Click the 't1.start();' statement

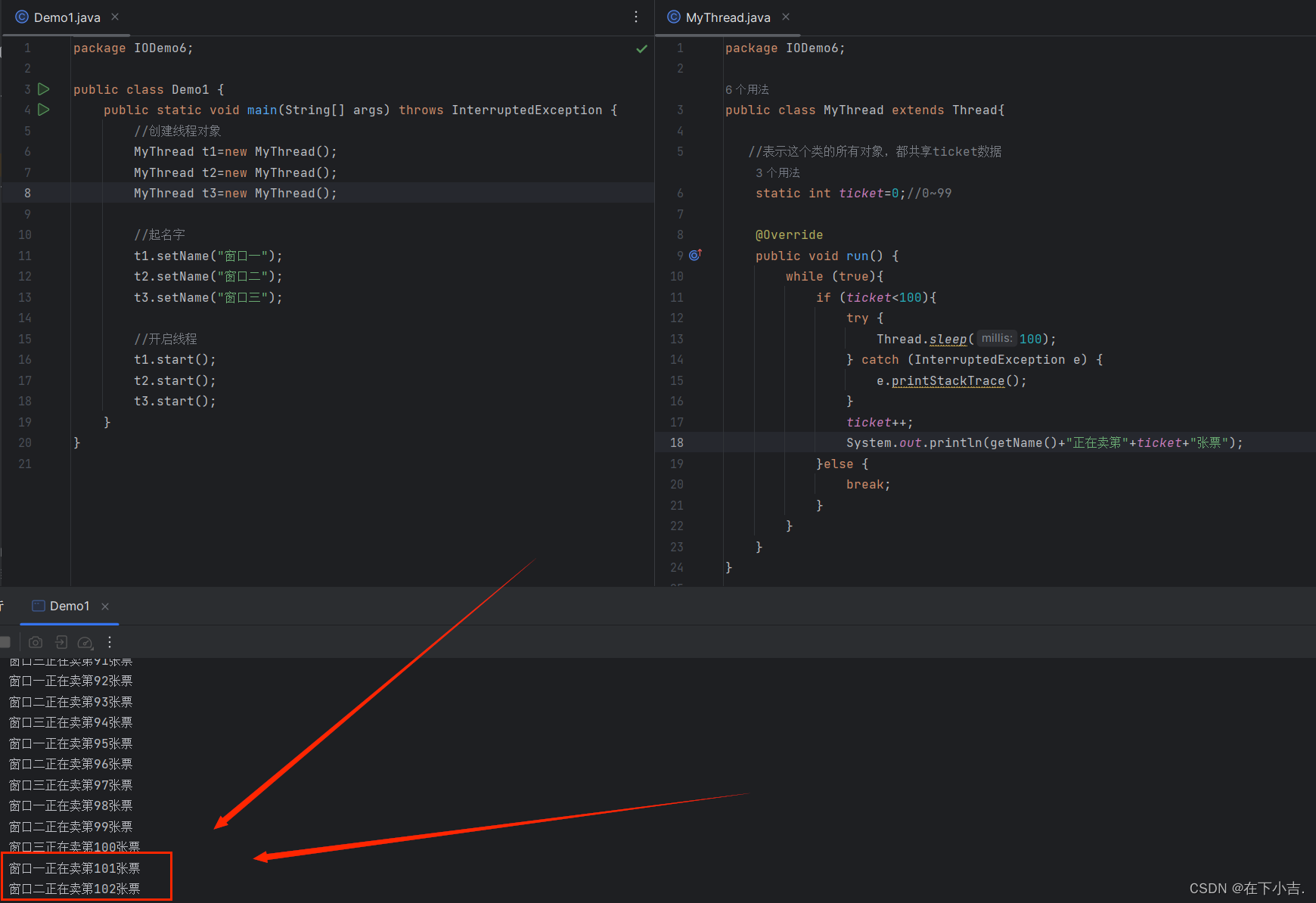click(175, 359)
